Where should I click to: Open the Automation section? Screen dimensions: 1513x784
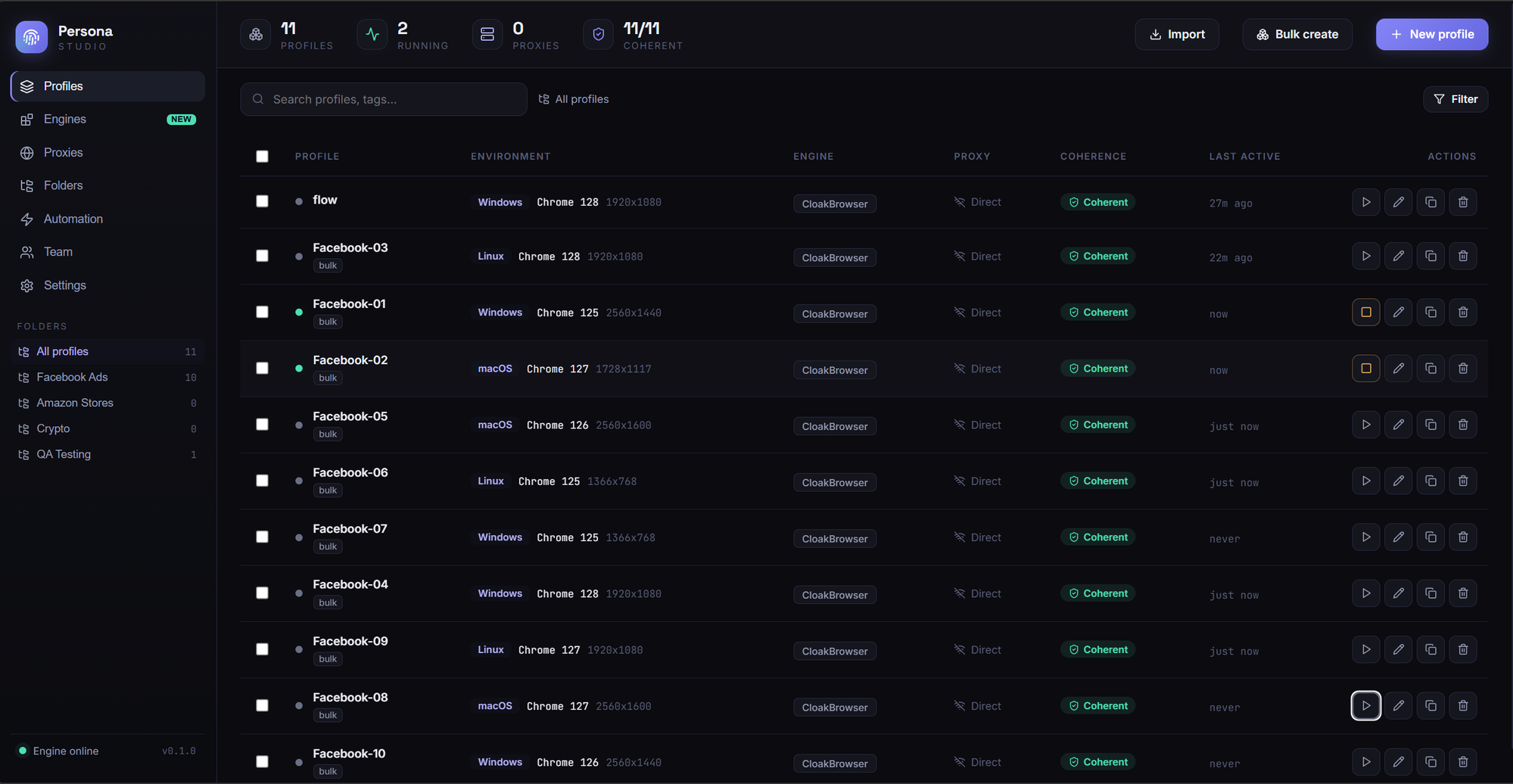pos(107,219)
